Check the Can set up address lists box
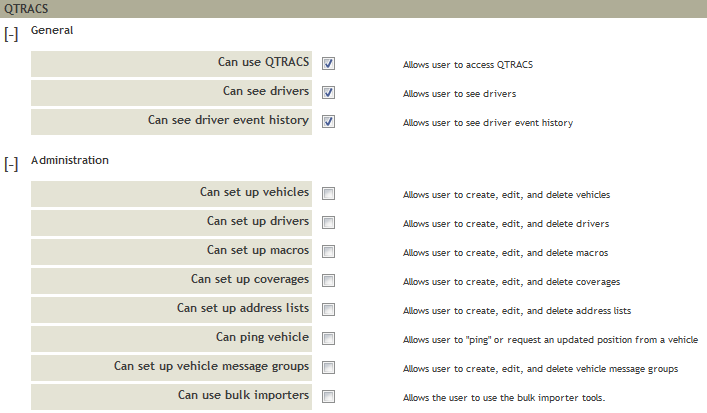This screenshot has width=707, height=413. click(x=328, y=309)
